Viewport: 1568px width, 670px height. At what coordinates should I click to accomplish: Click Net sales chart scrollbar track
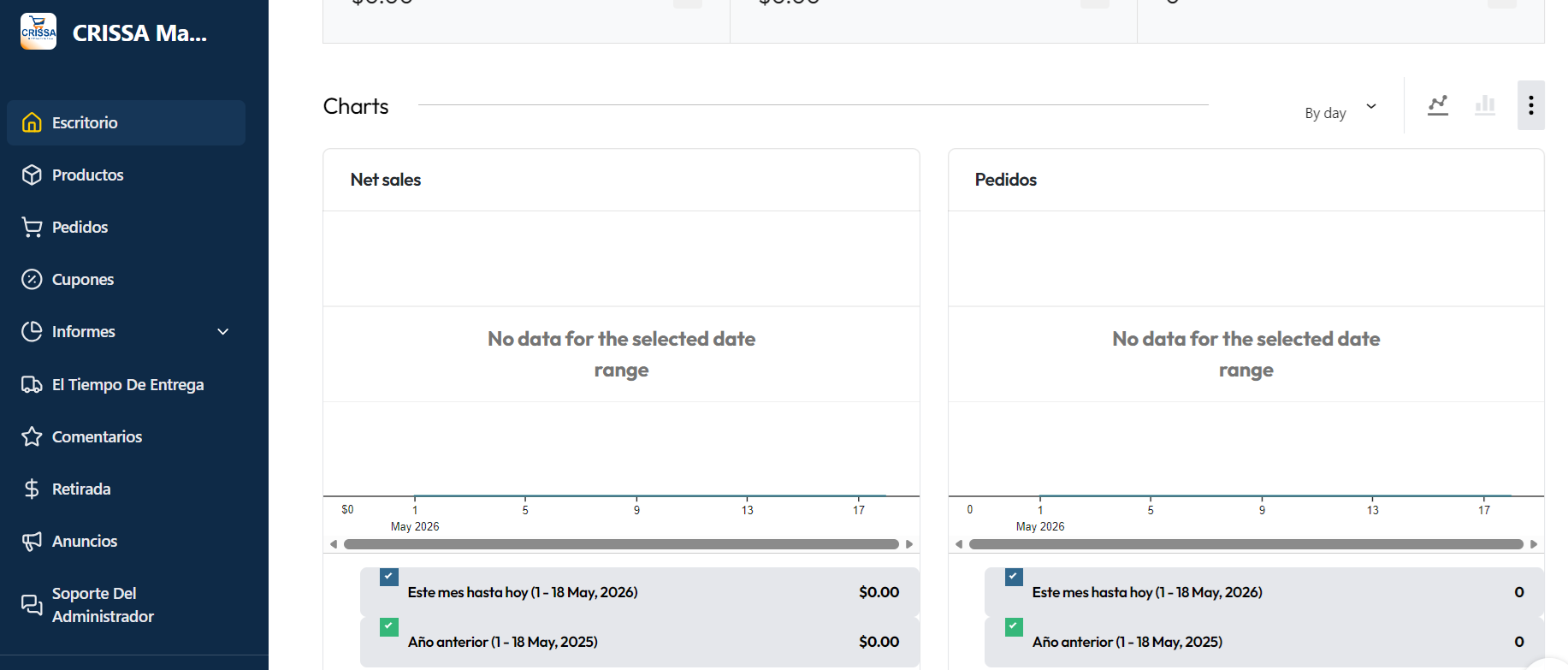click(x=621, y=544)
